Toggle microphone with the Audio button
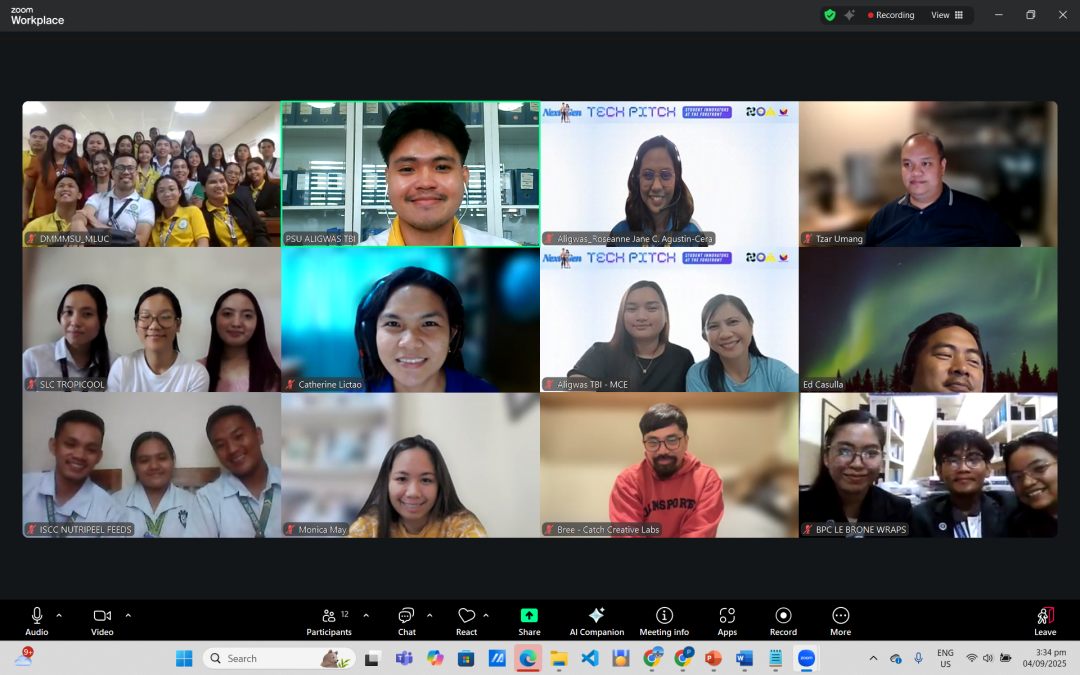Viewport: 1080px width, 675px height. point(37,620)
